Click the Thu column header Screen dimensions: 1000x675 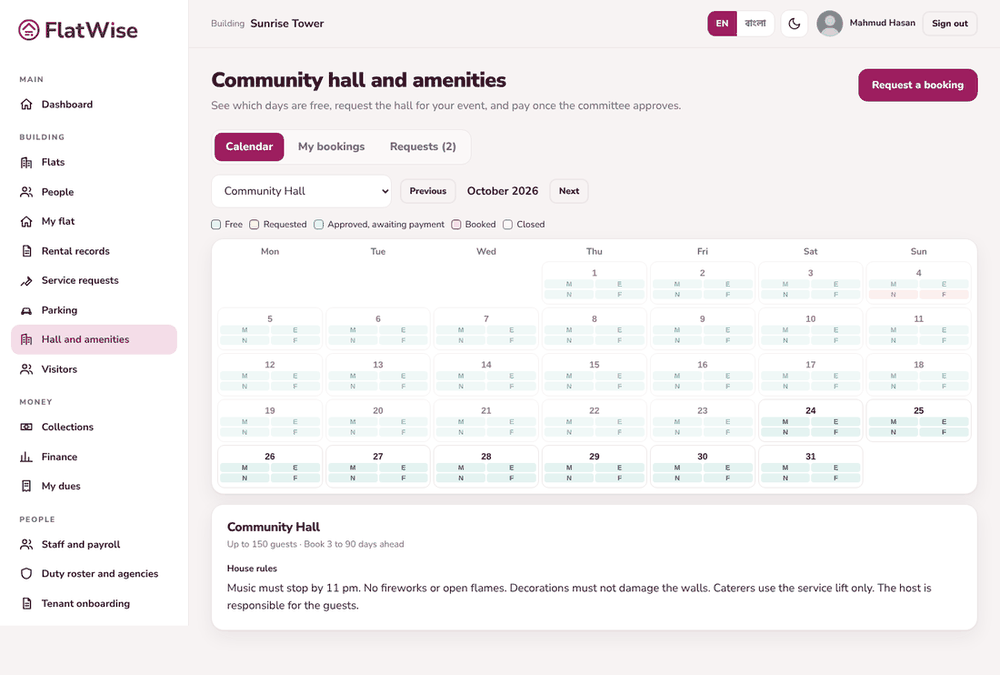click(x=594, y=251)
